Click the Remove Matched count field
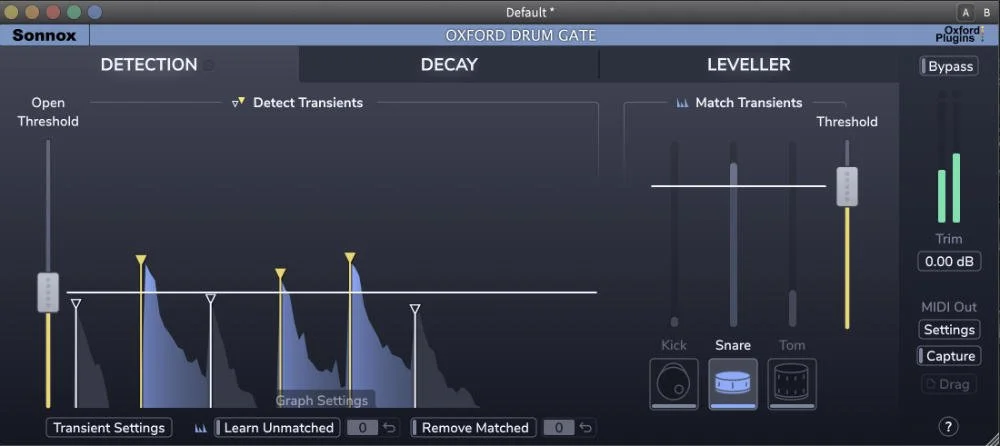Screen dimensions: 1000x446 pyautogui.click(x=559, y=427)
